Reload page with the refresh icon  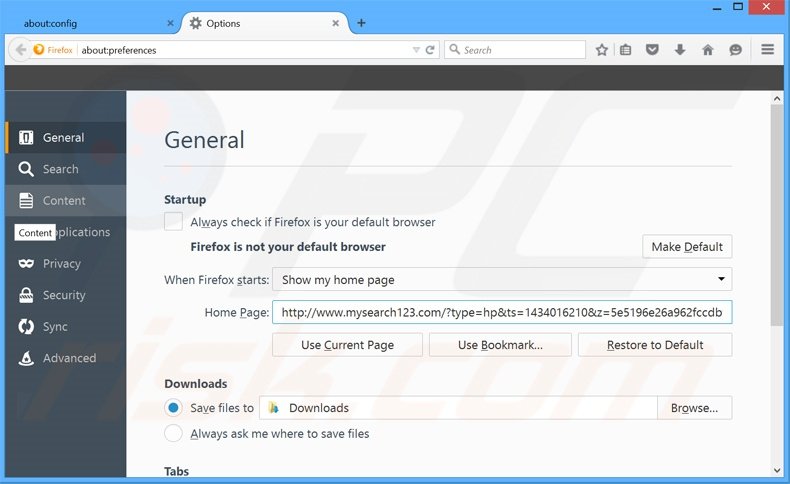tap(430, 50)
